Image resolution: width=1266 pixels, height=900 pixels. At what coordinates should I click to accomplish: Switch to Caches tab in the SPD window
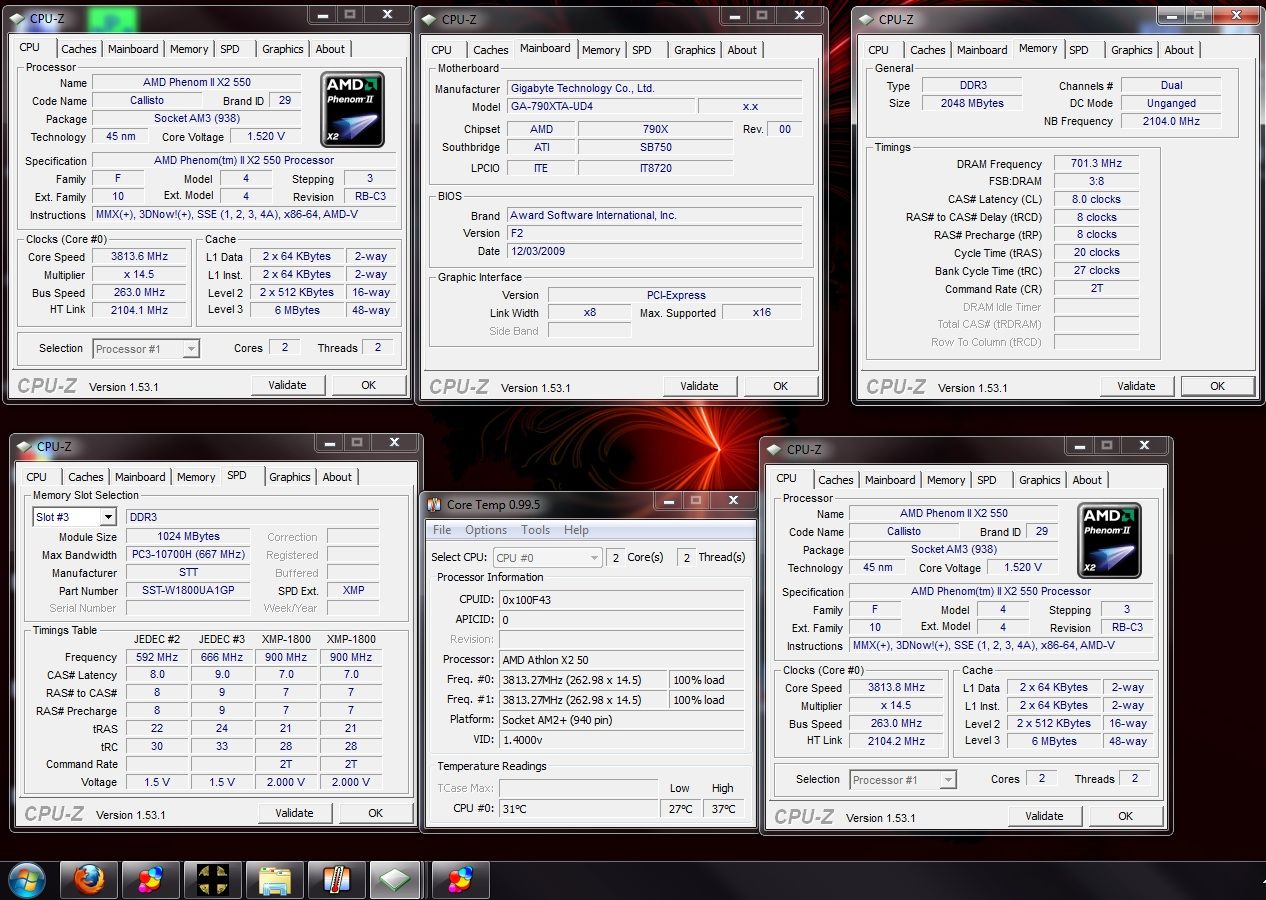point(86,477)
